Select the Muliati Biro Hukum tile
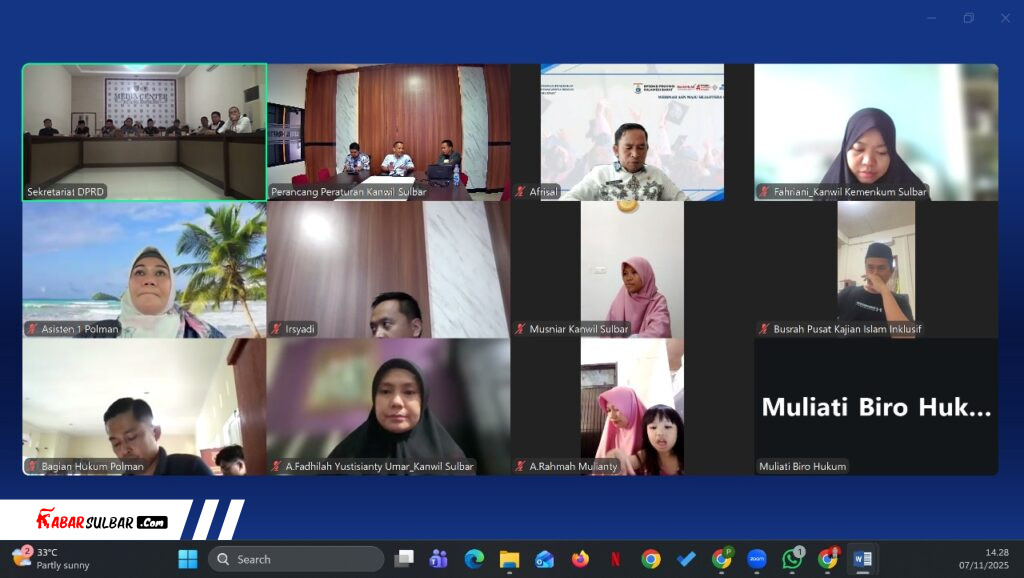Image resolution: width=1024 pixels, height=578 pixels. 876,407
